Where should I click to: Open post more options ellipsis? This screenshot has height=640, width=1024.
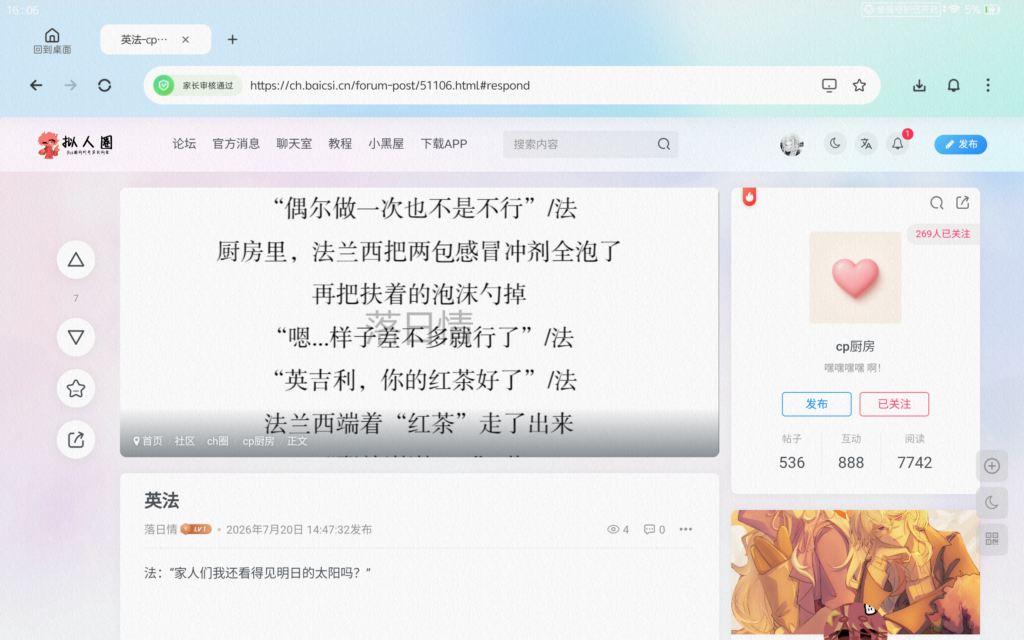pos(685,530)
